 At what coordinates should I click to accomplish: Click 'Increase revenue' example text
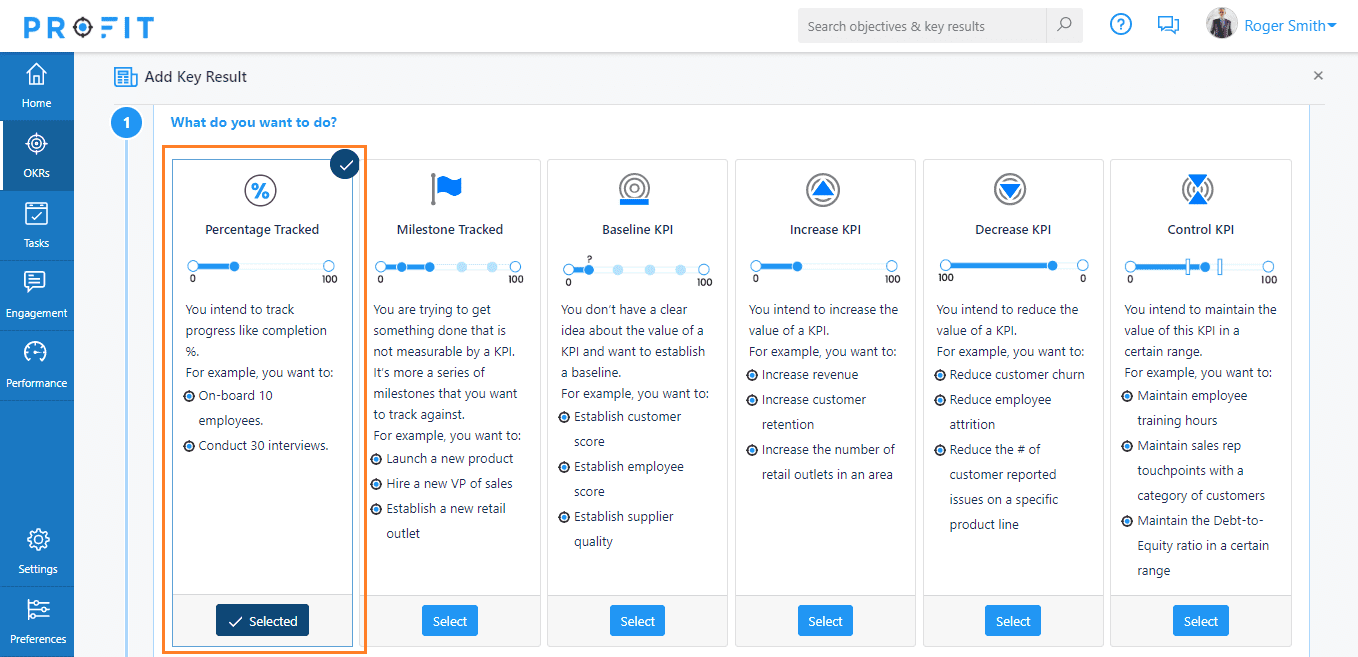[810, 374]
